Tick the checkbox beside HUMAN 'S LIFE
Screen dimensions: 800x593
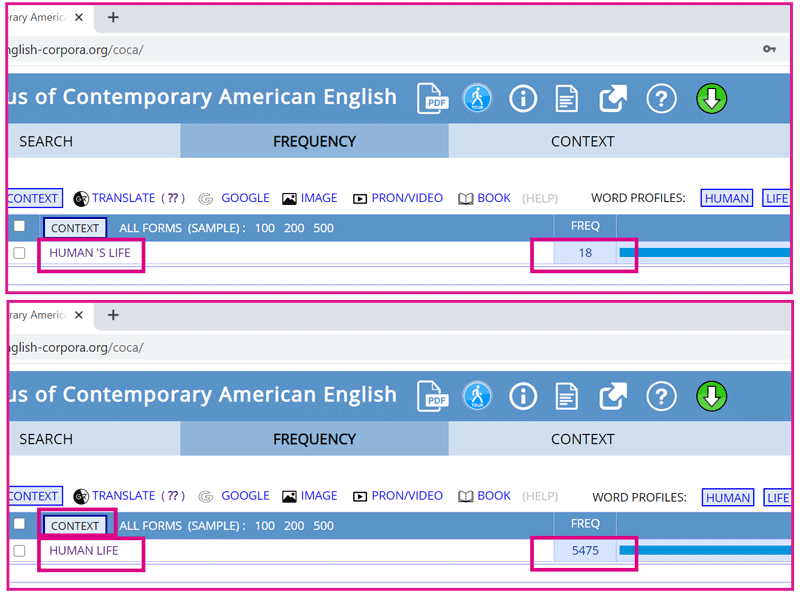point(19,253)
